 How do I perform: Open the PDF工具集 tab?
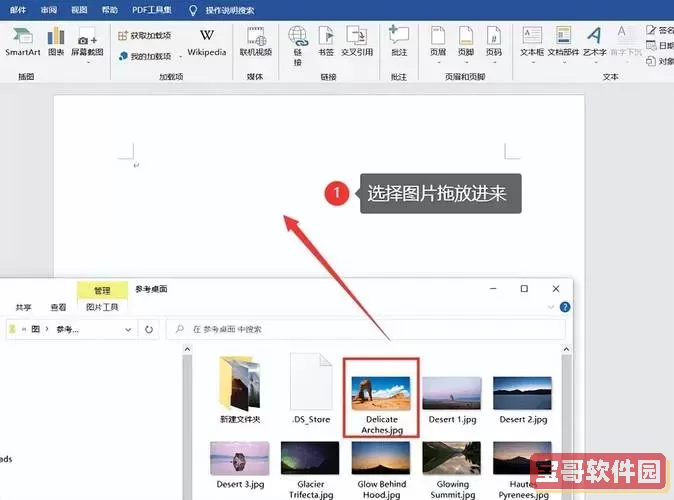tap(152, 10)
